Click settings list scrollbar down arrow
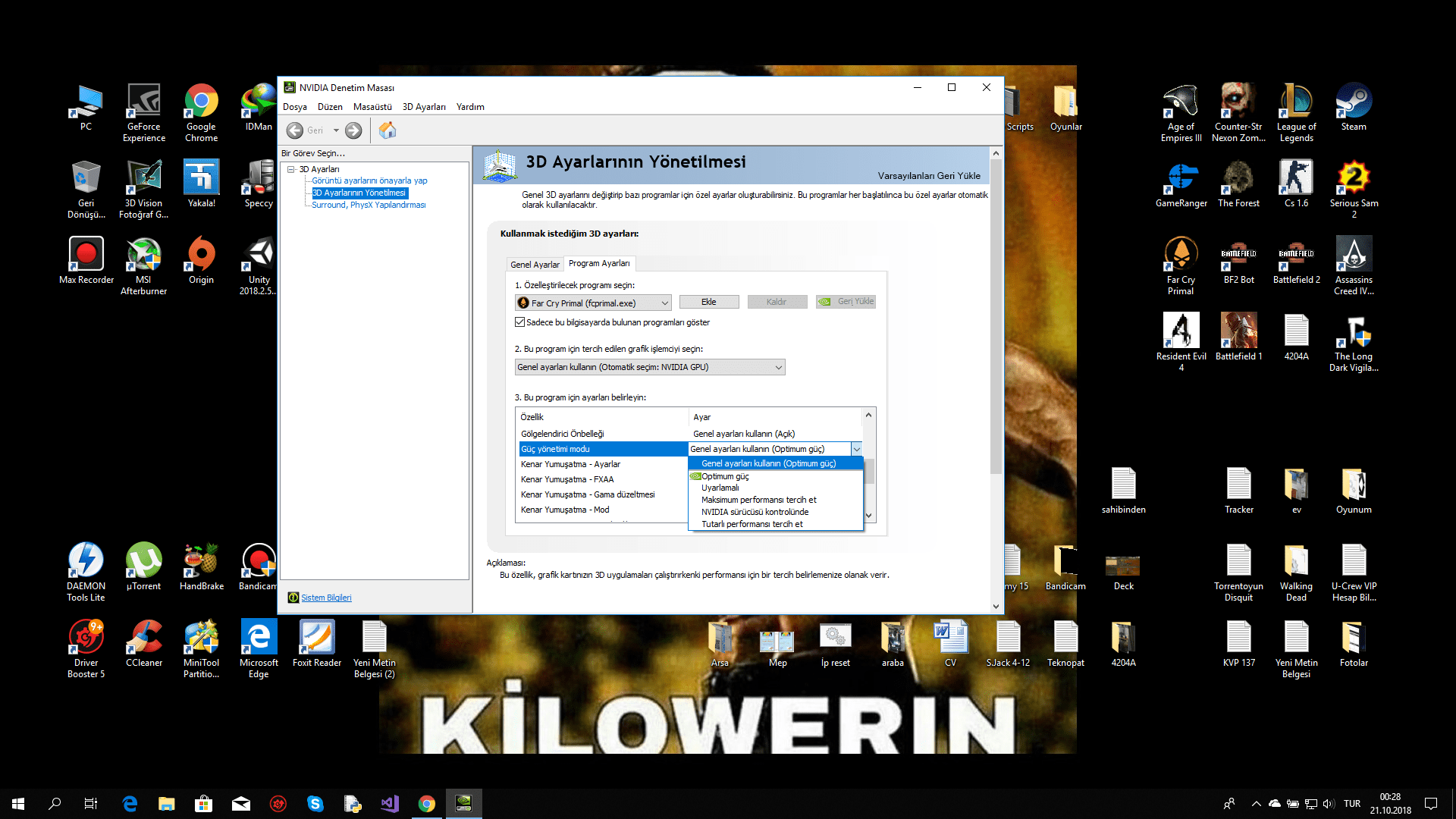 point(869,515)
